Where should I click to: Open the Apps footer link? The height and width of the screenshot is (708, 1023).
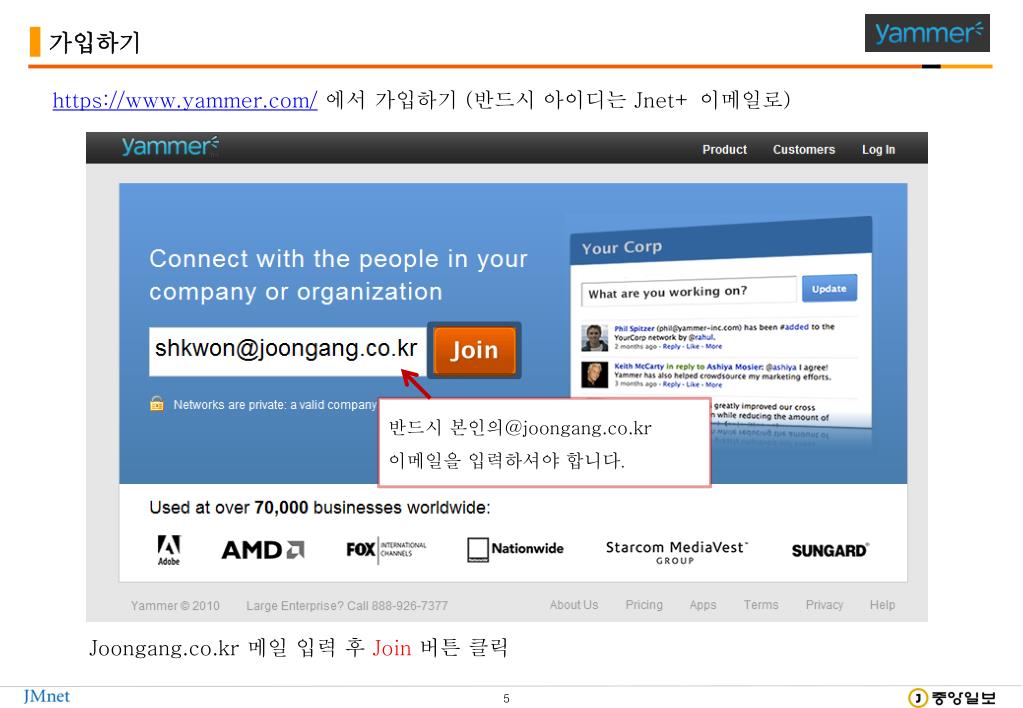(x=703, y=605)
